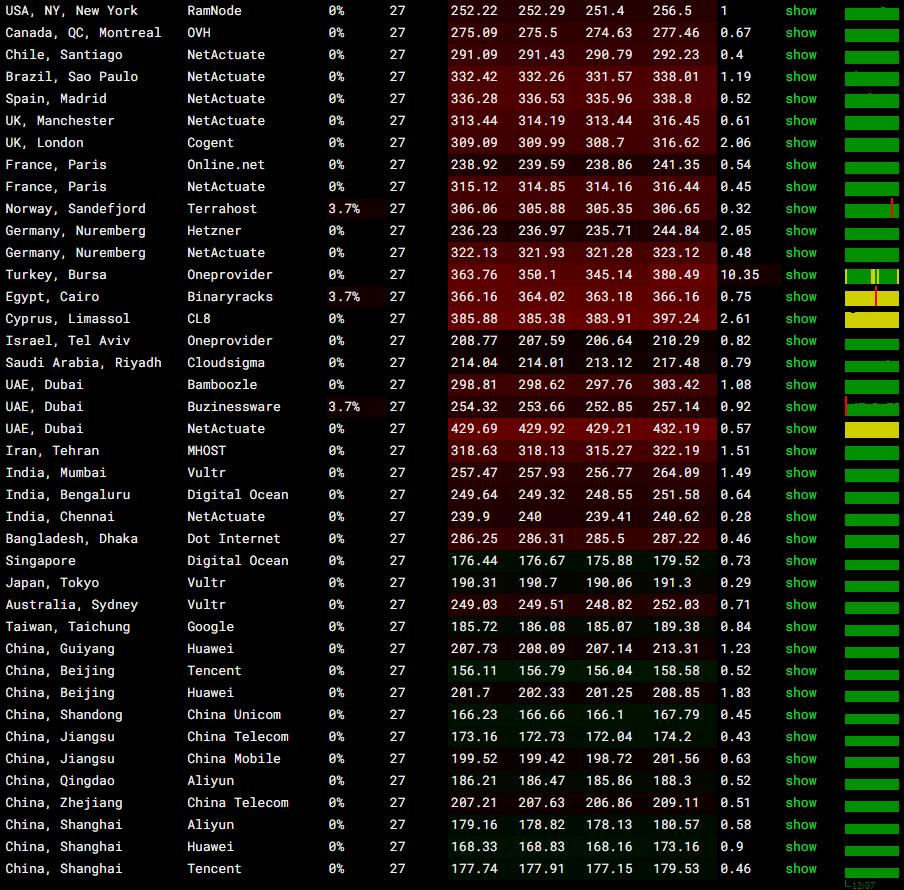Screen dimensions: 904x890
Task: Click show for Japan, Tokyo
Action: pyautogui.click(x=801, y=583)
